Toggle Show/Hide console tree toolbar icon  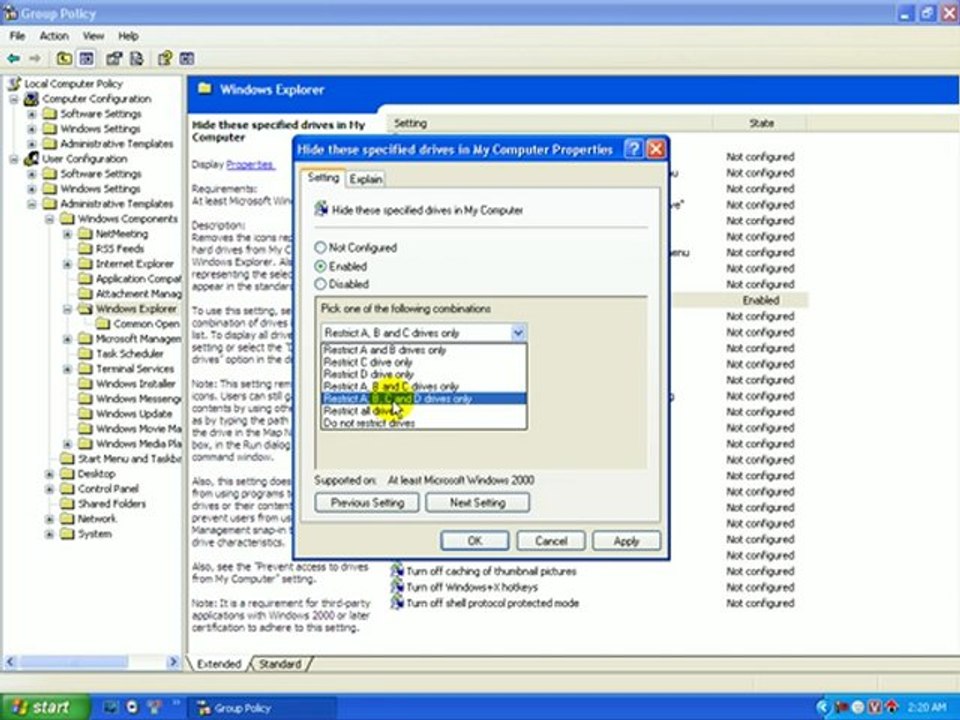coord(87,59)
